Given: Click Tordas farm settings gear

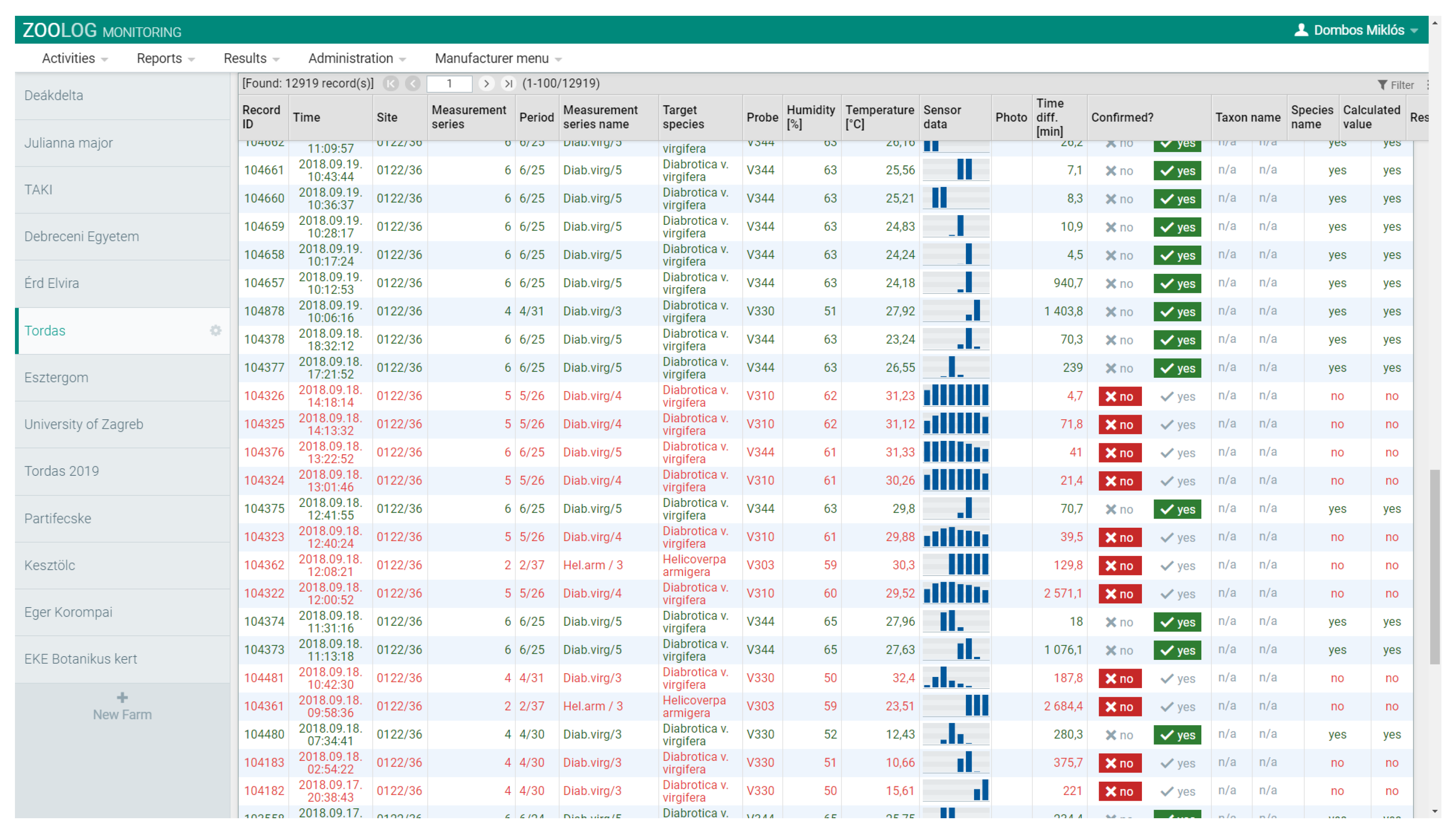Looking at the screenshot, I should click(x=215, y=330).
